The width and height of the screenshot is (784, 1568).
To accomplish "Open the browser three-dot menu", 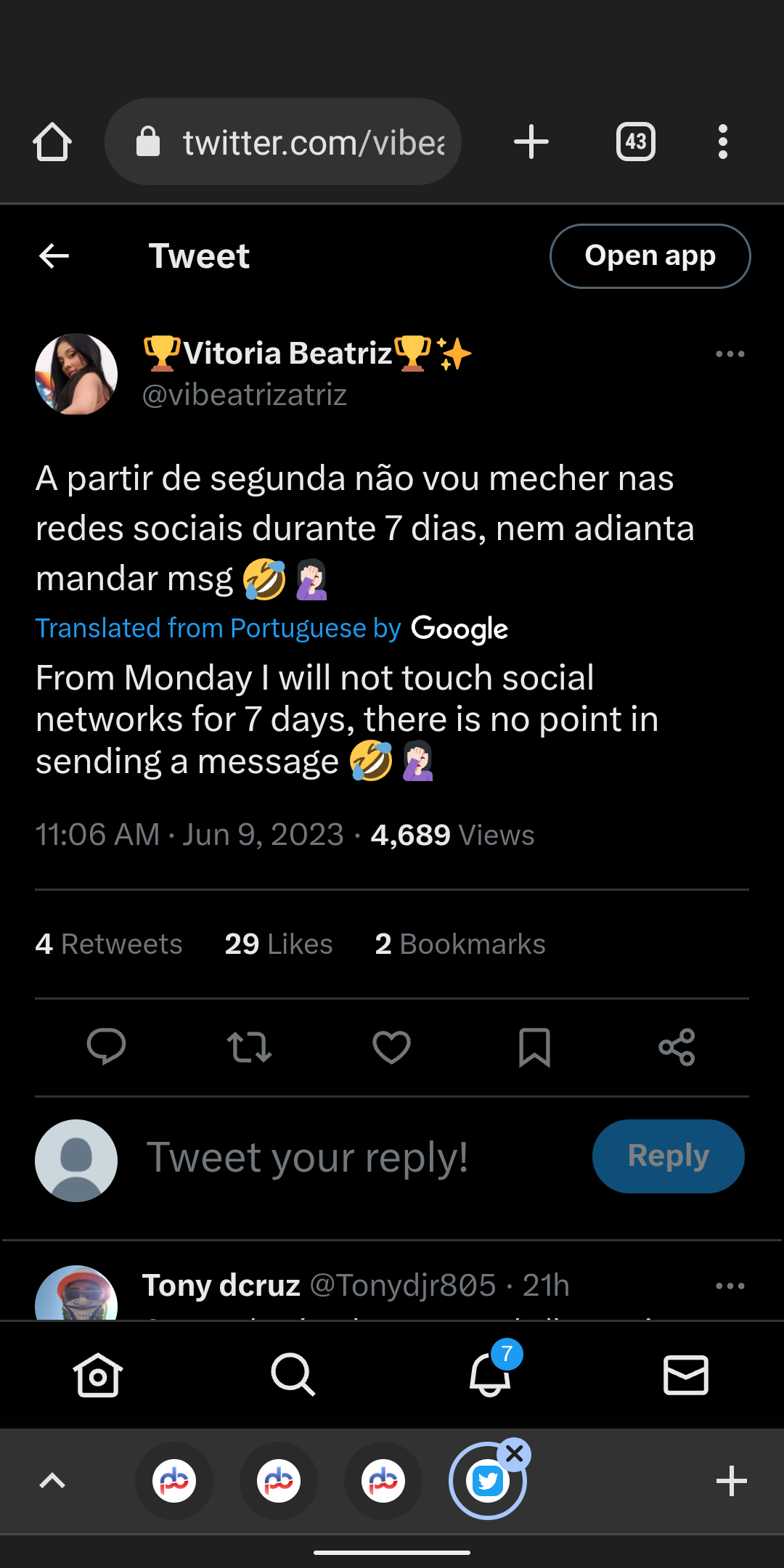I will click(722, 142).
